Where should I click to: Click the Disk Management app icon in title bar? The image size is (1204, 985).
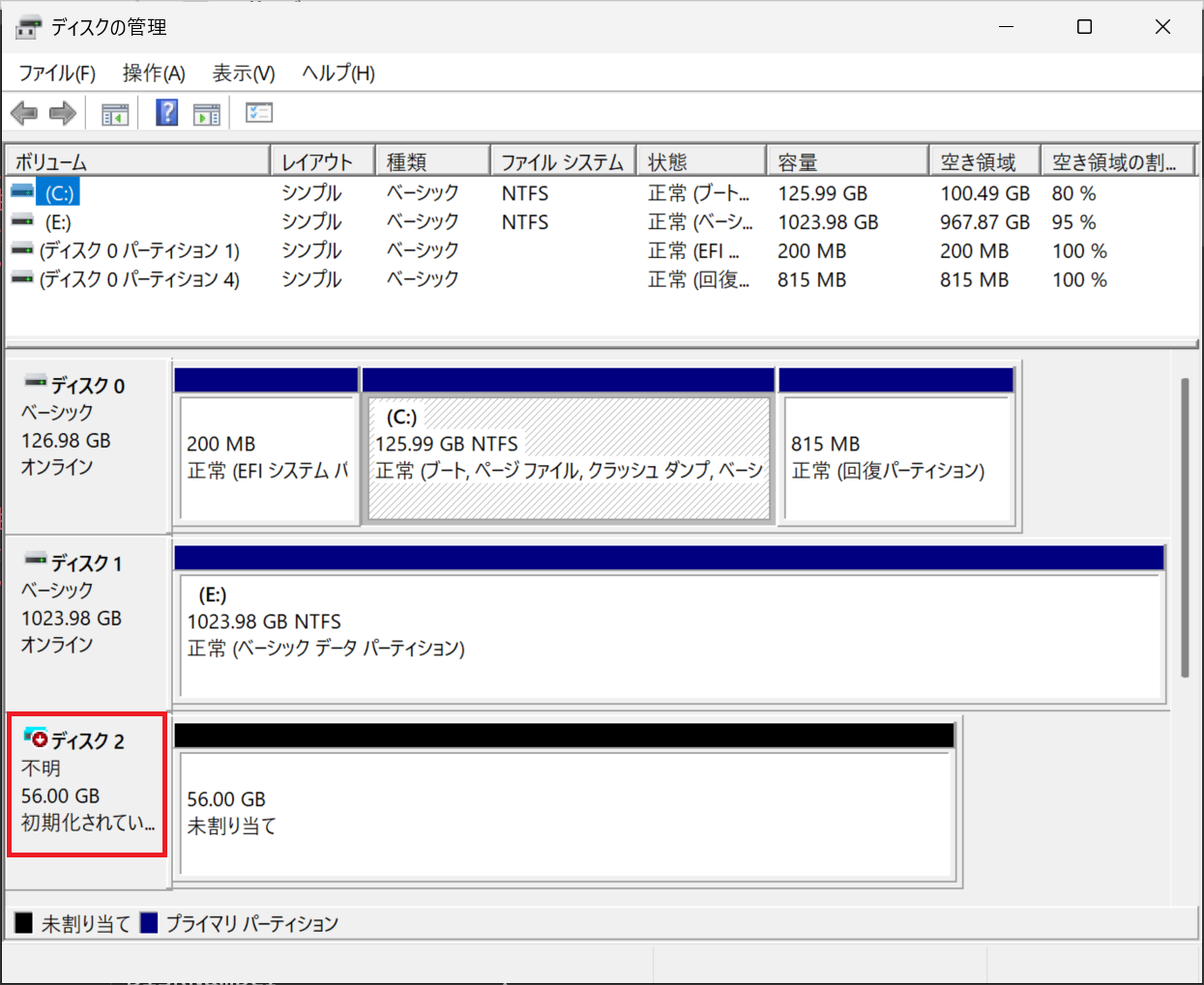(28, 27)
